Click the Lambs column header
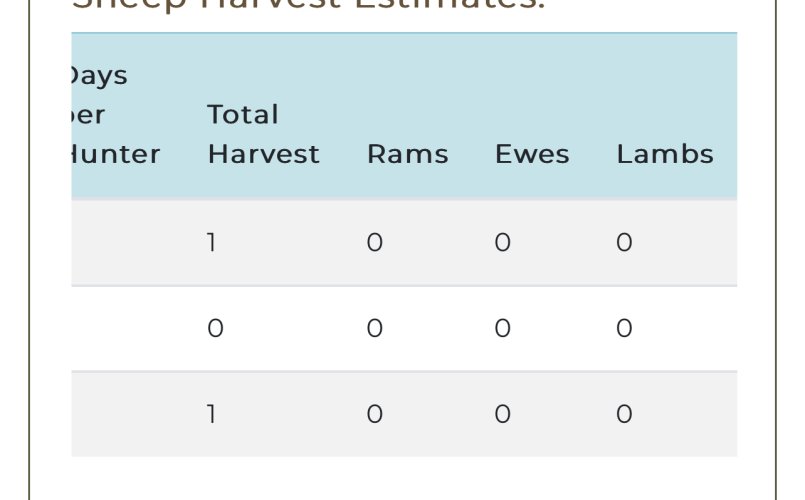This screenshot has height=500, width=805. point(665,154)
